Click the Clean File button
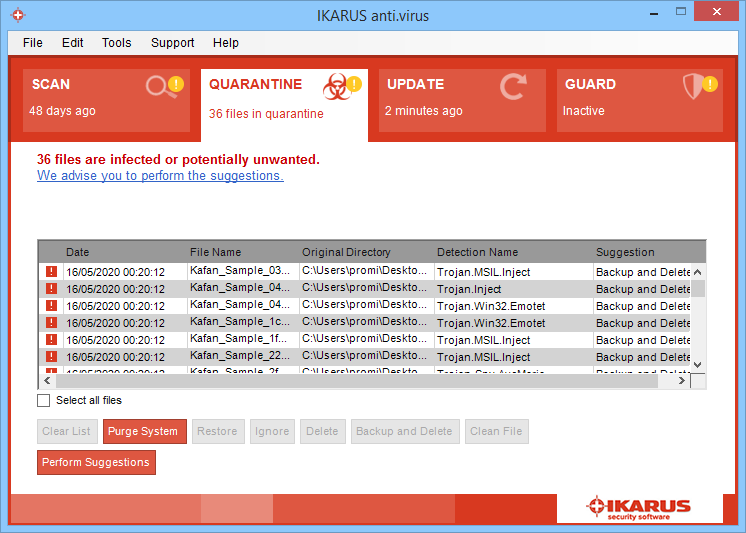746x533 pixels. click(497, 431)
